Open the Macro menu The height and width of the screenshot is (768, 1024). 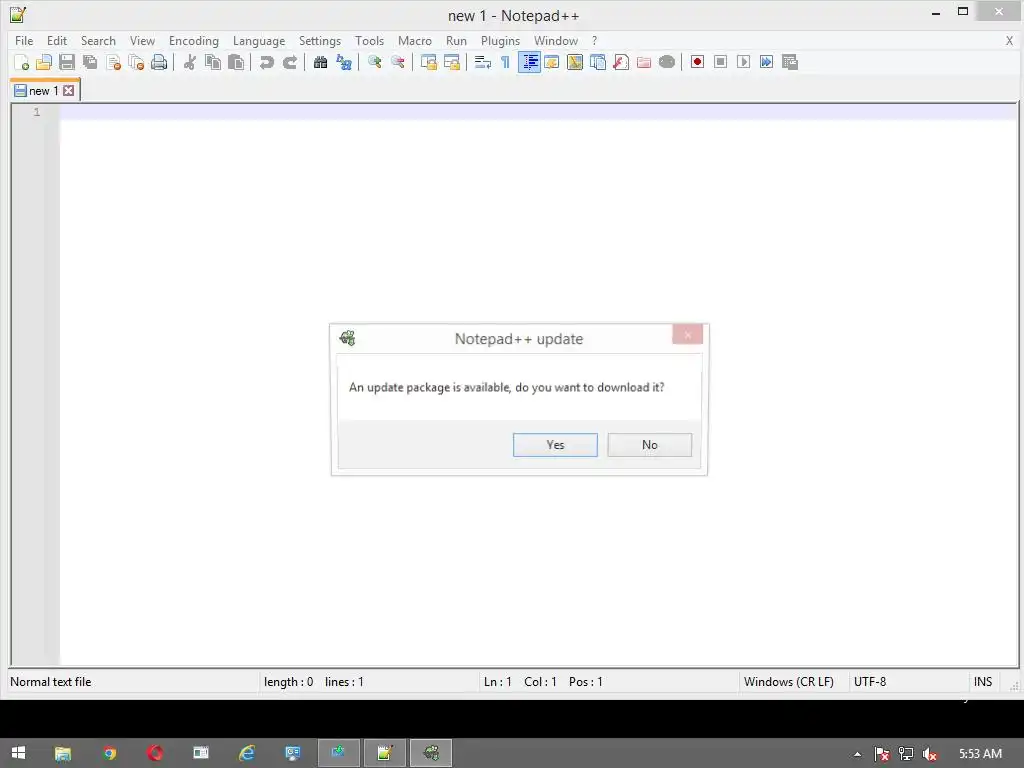coord(415,40)
